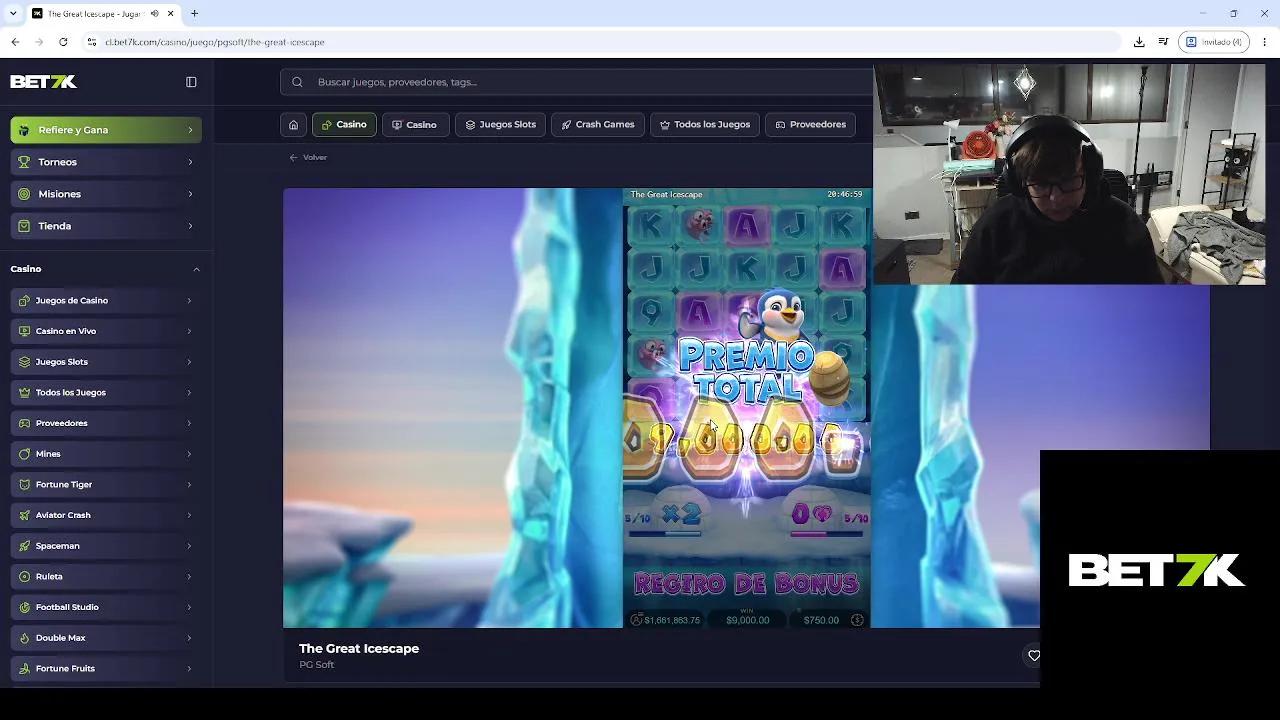Add game to favorites with heart icon
The width and height of the screenshot is (1280, 720).
point(1034,656)
